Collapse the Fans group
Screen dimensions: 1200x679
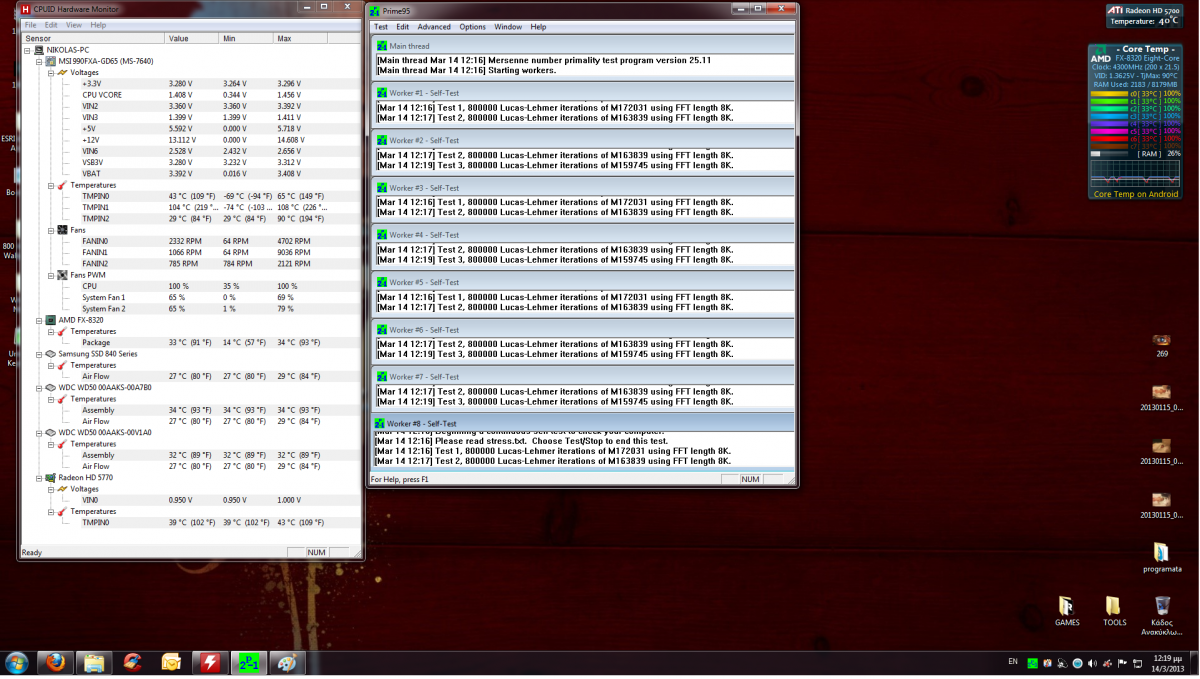tap(51, 230)
